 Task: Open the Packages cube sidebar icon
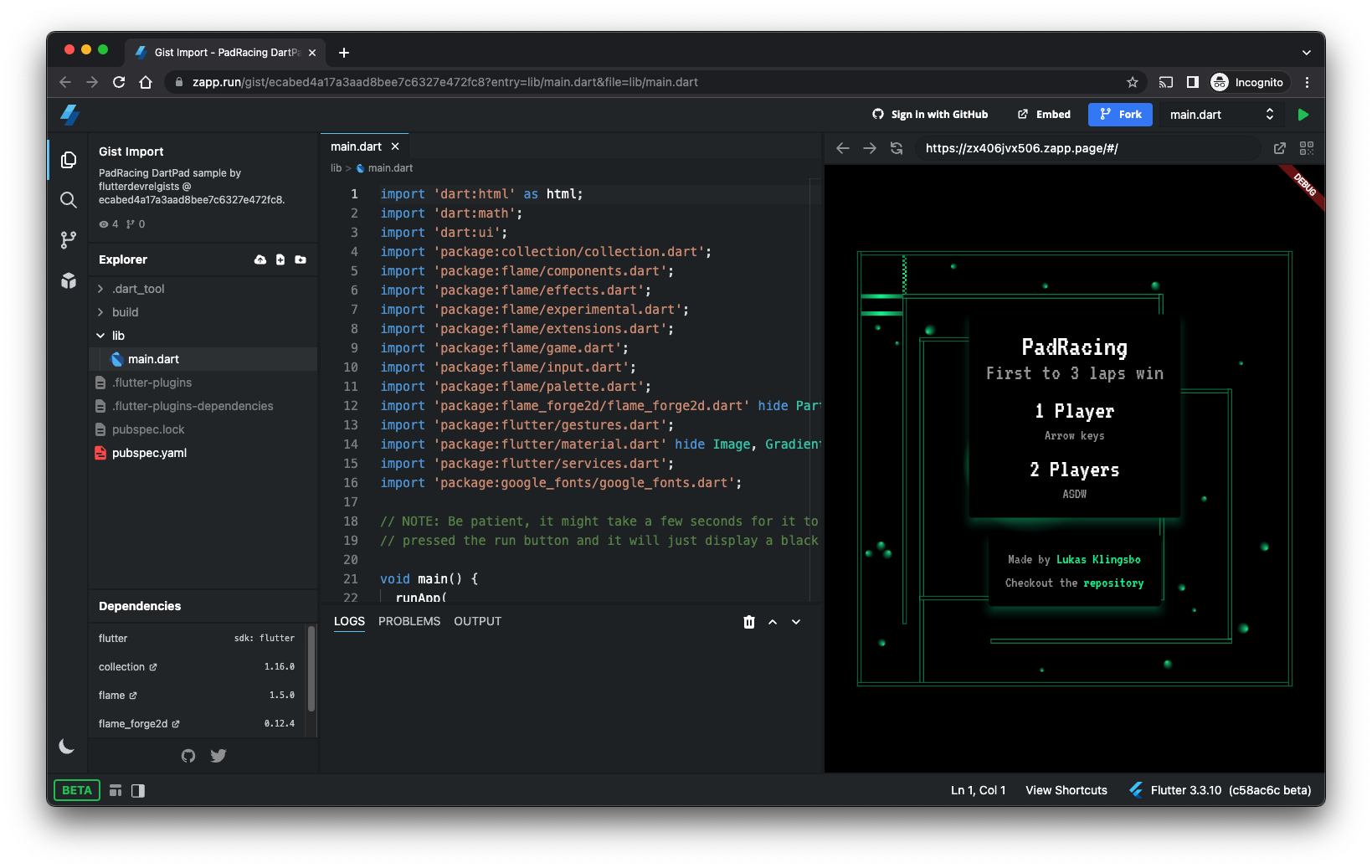pos(69,280)
